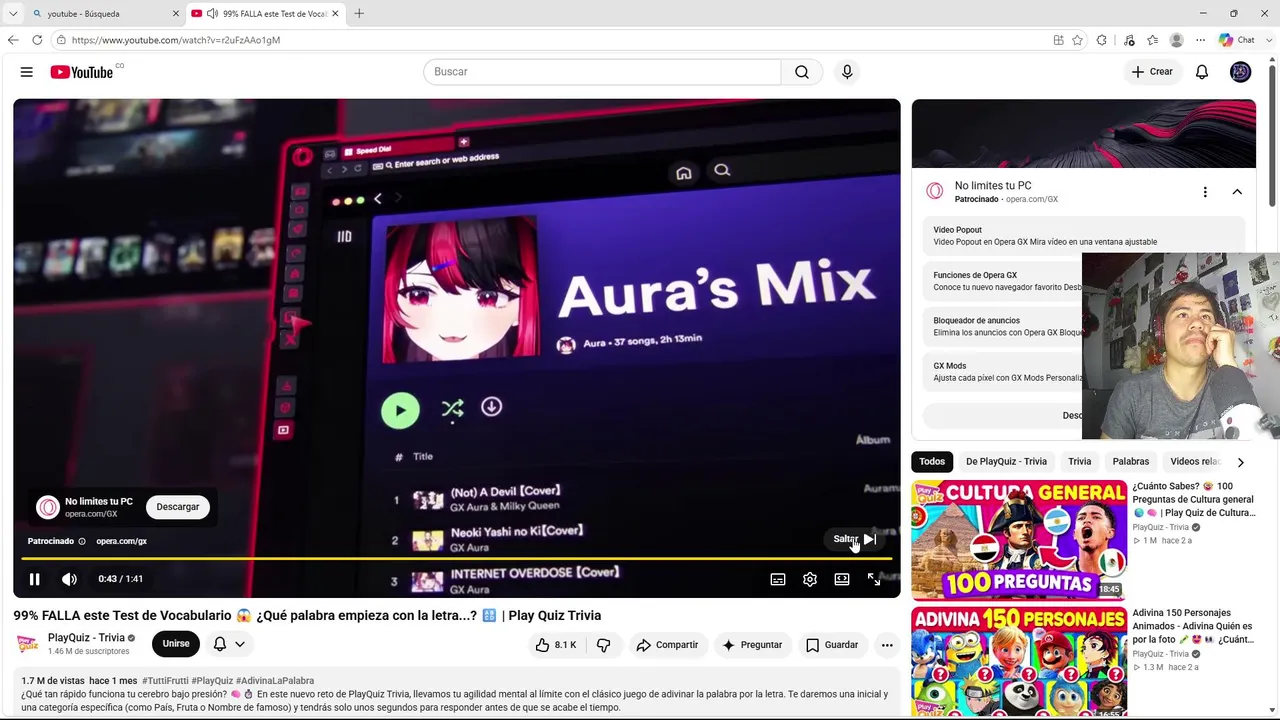Add this page to browser favorites
This screenshot has height=720, width=1280.
pyautogui.click(x=1077, y=40)
